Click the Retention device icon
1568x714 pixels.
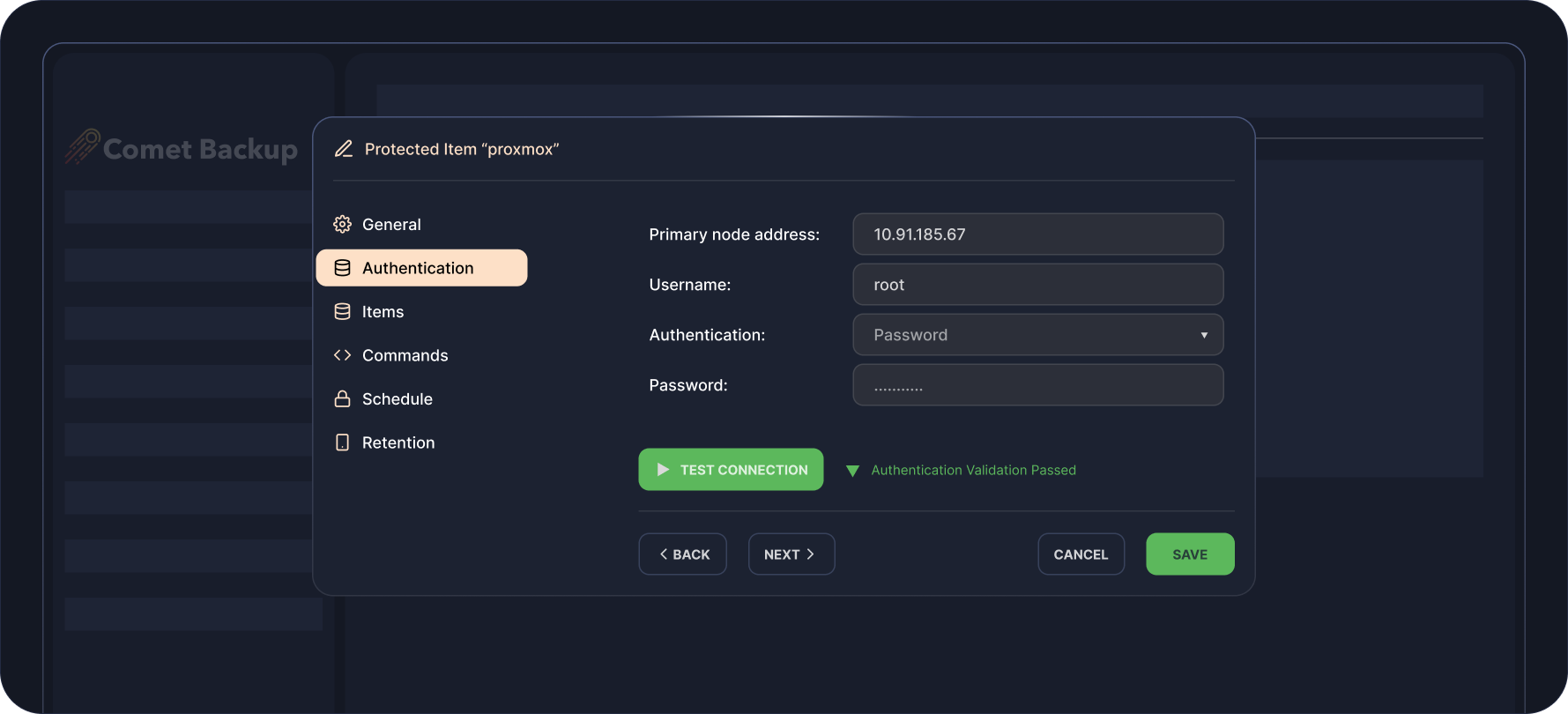(x=342, y=443)
